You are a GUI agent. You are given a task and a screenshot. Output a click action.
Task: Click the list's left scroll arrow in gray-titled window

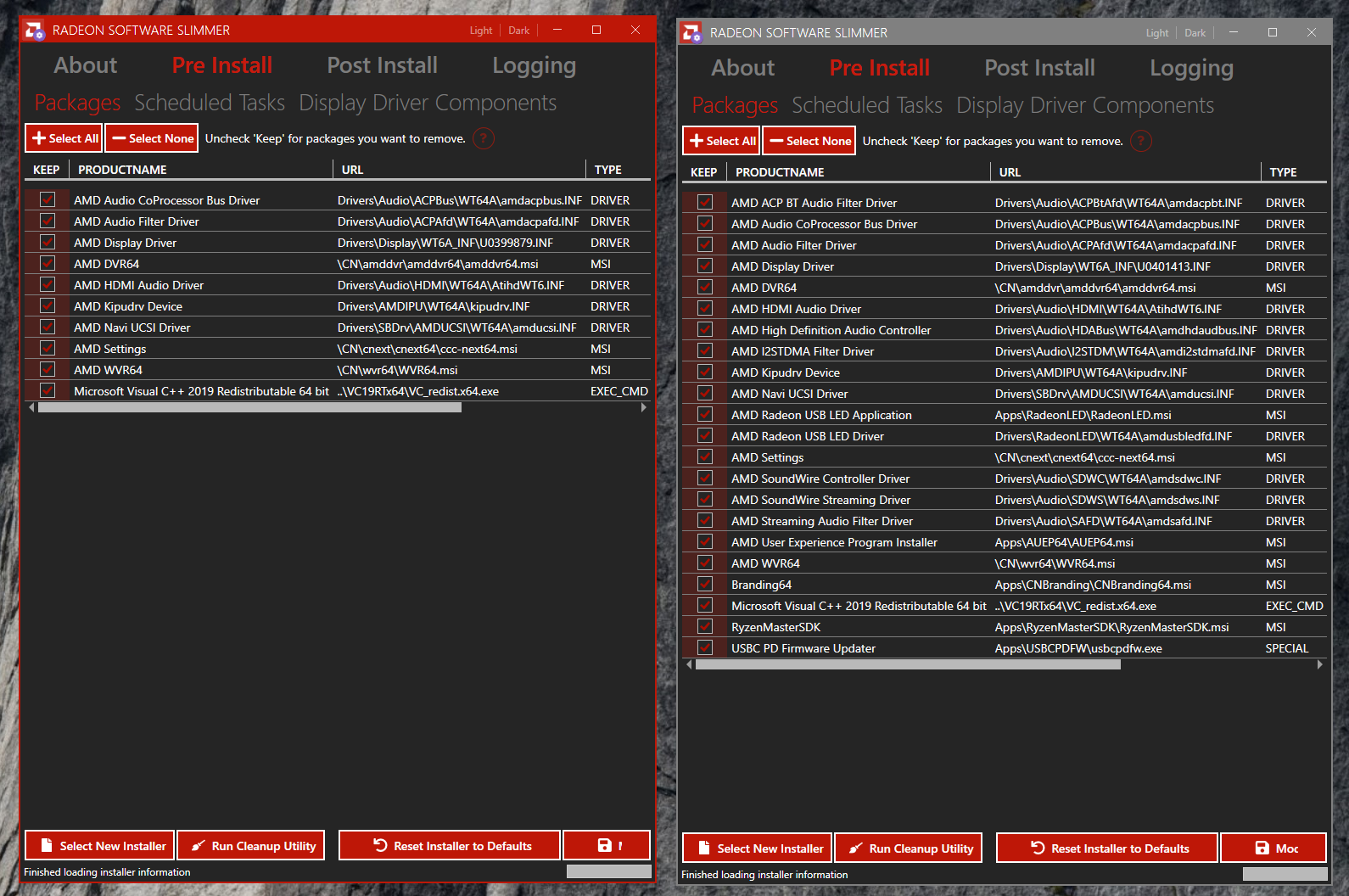point(689,664)
